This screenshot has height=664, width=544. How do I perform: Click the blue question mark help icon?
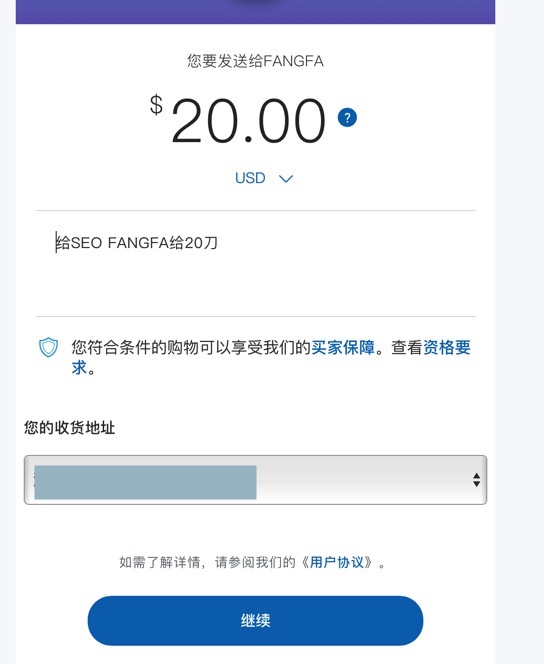[347, 117]
